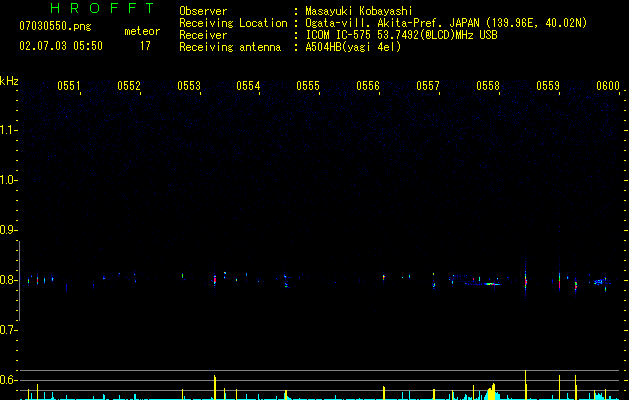
Task: Click the tallest yellow level spike after 0558
Action: [526, 384]
